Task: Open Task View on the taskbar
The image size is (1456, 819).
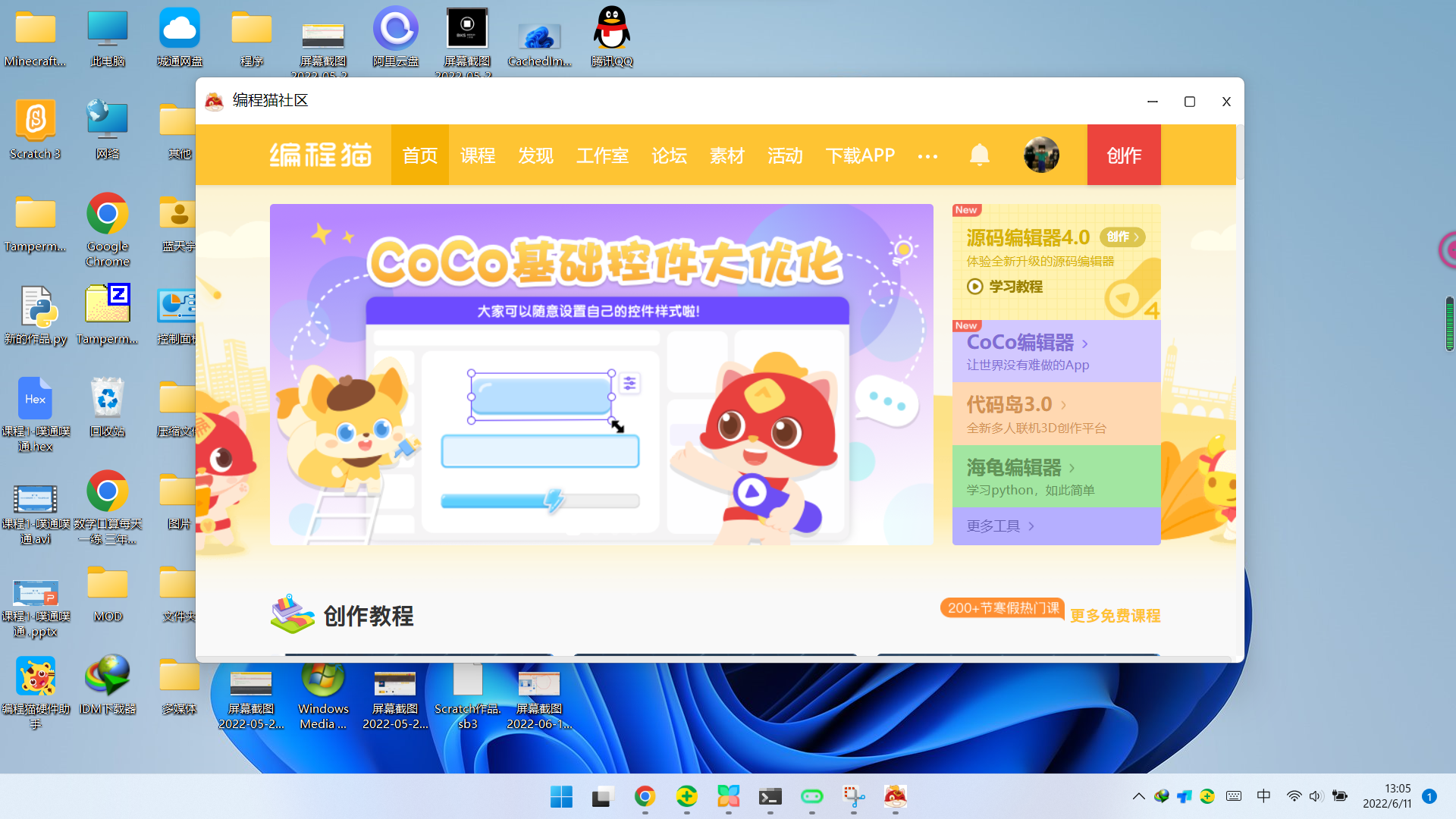Action: (603, 796)
